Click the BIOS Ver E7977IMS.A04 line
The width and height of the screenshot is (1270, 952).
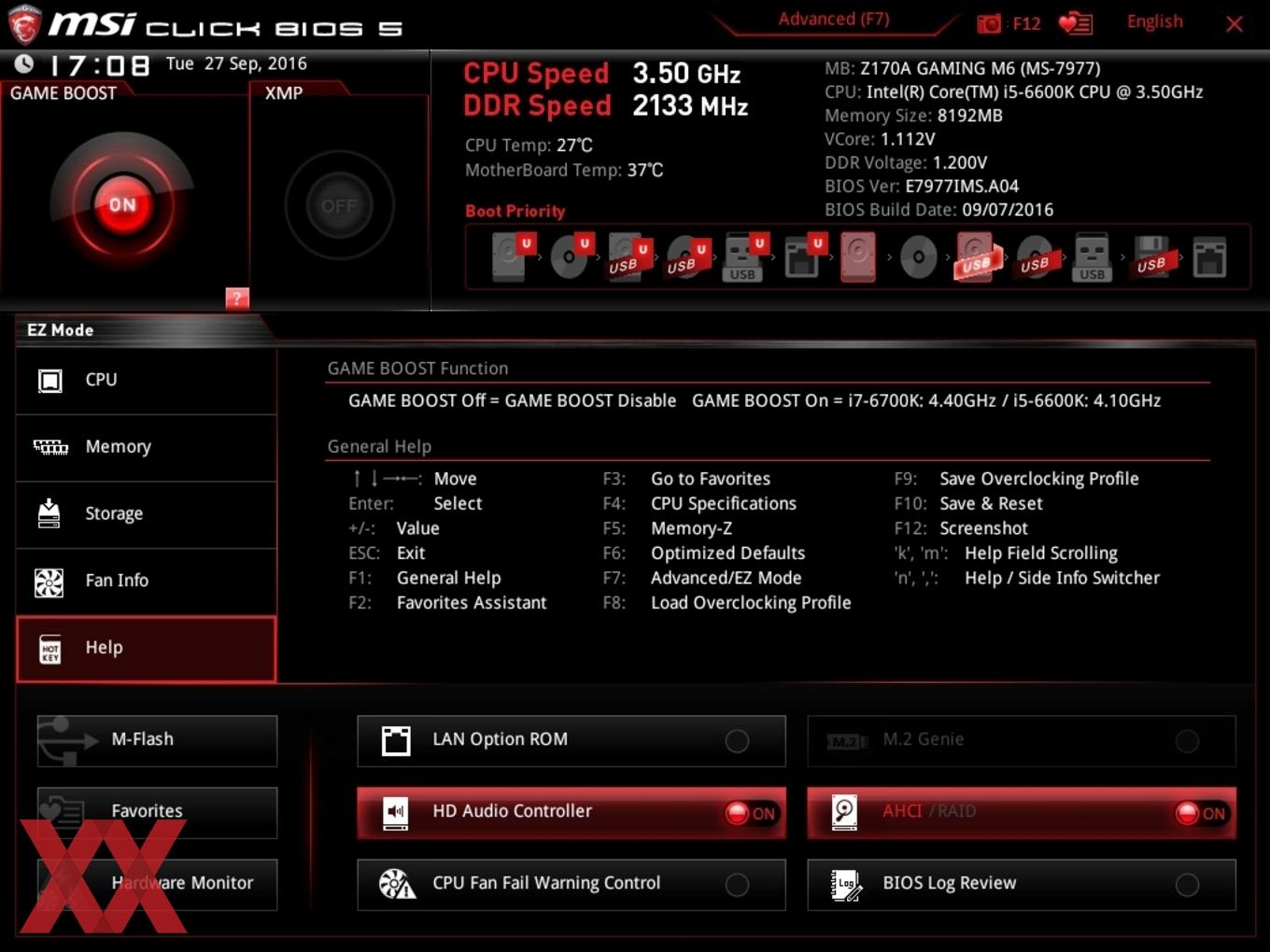(922, 186)
